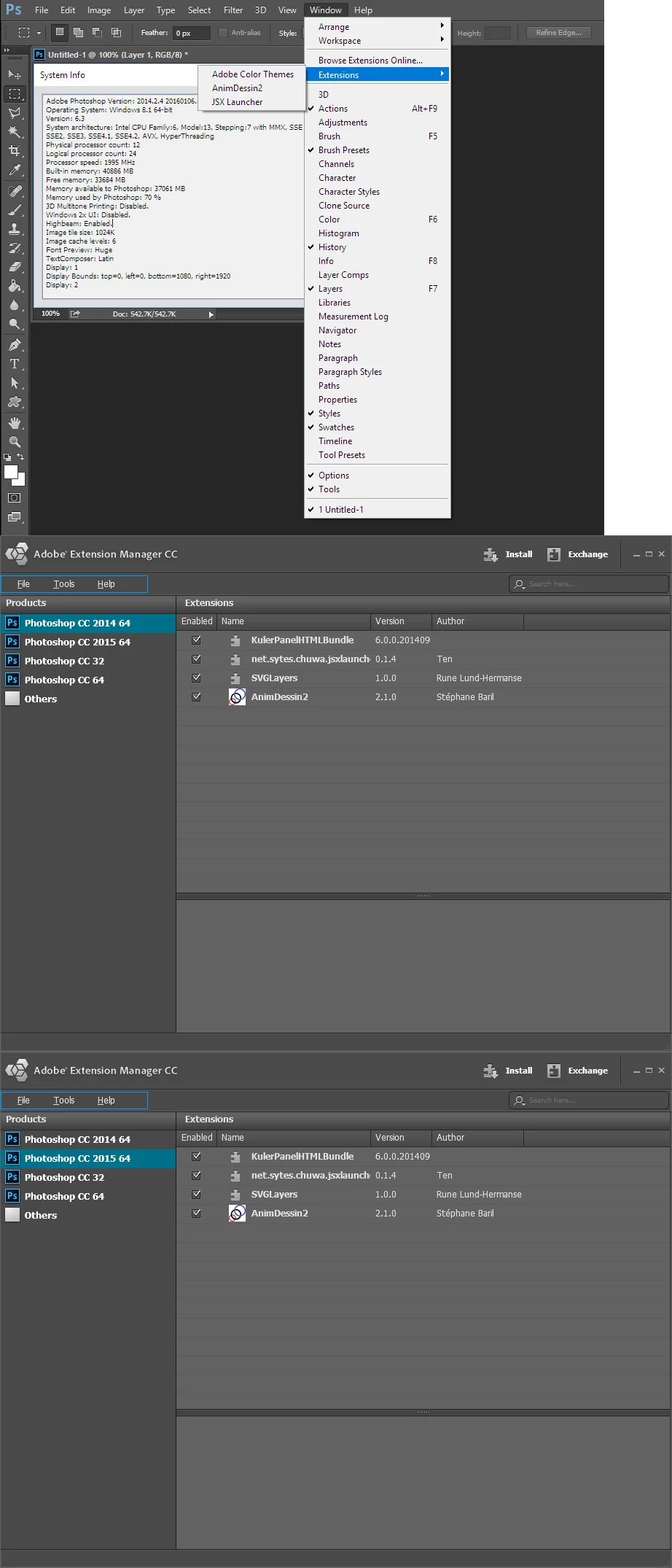Screen dimensions: 672x1568
Task: Select the Zoom tool in the toolbox
Action: point(15,442)
